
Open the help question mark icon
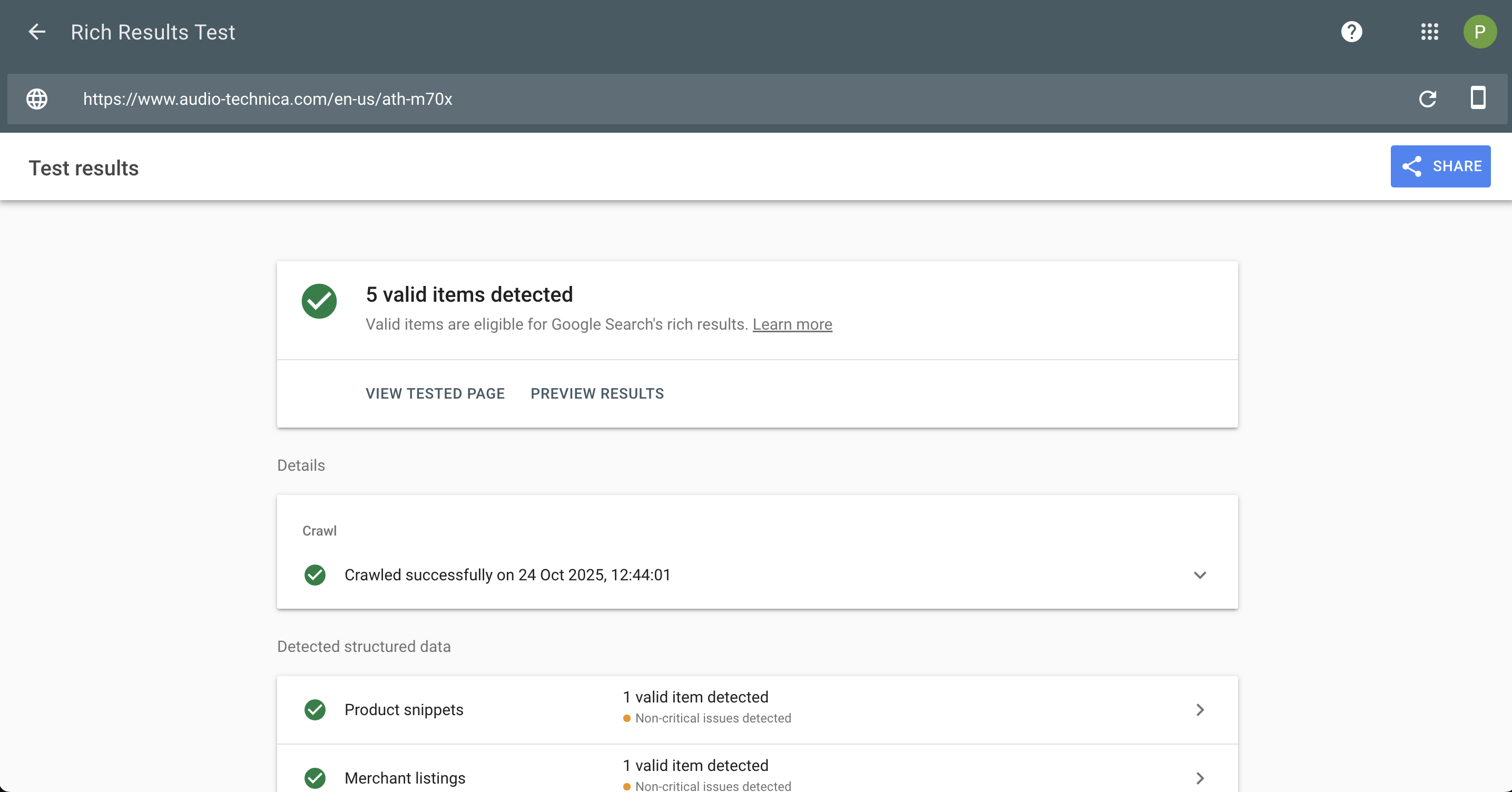(1351, 32)
